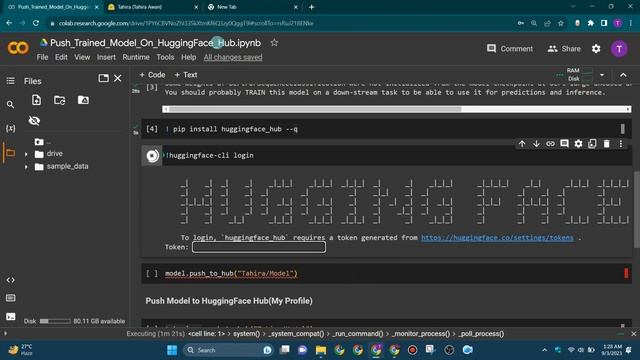Screen dimensions: 640x360
Task: Open notebook settings gear in header
Action: tap(596, 49)
